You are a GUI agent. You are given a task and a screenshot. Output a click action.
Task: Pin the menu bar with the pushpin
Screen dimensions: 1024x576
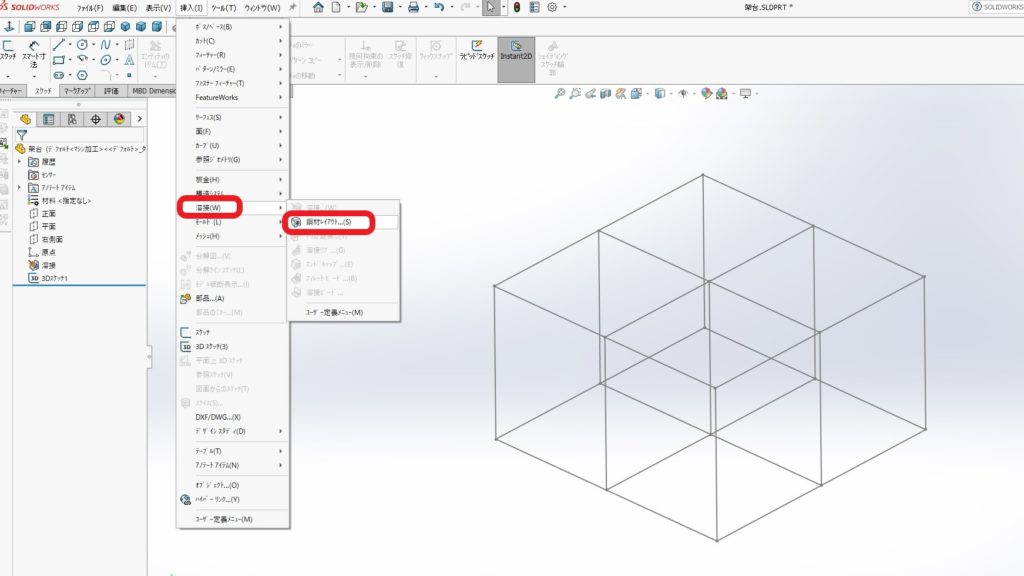pos(292,7)
